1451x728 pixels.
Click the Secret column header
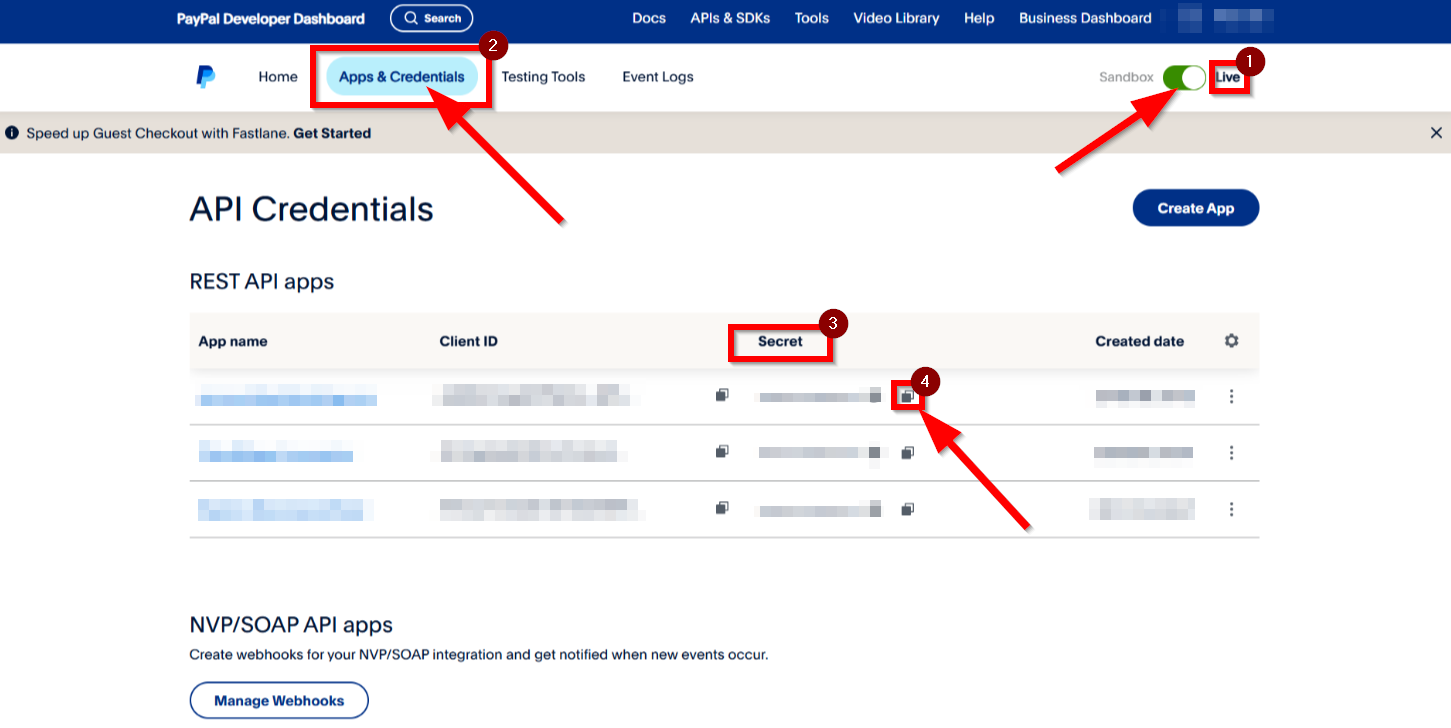[x=780, y=341]
